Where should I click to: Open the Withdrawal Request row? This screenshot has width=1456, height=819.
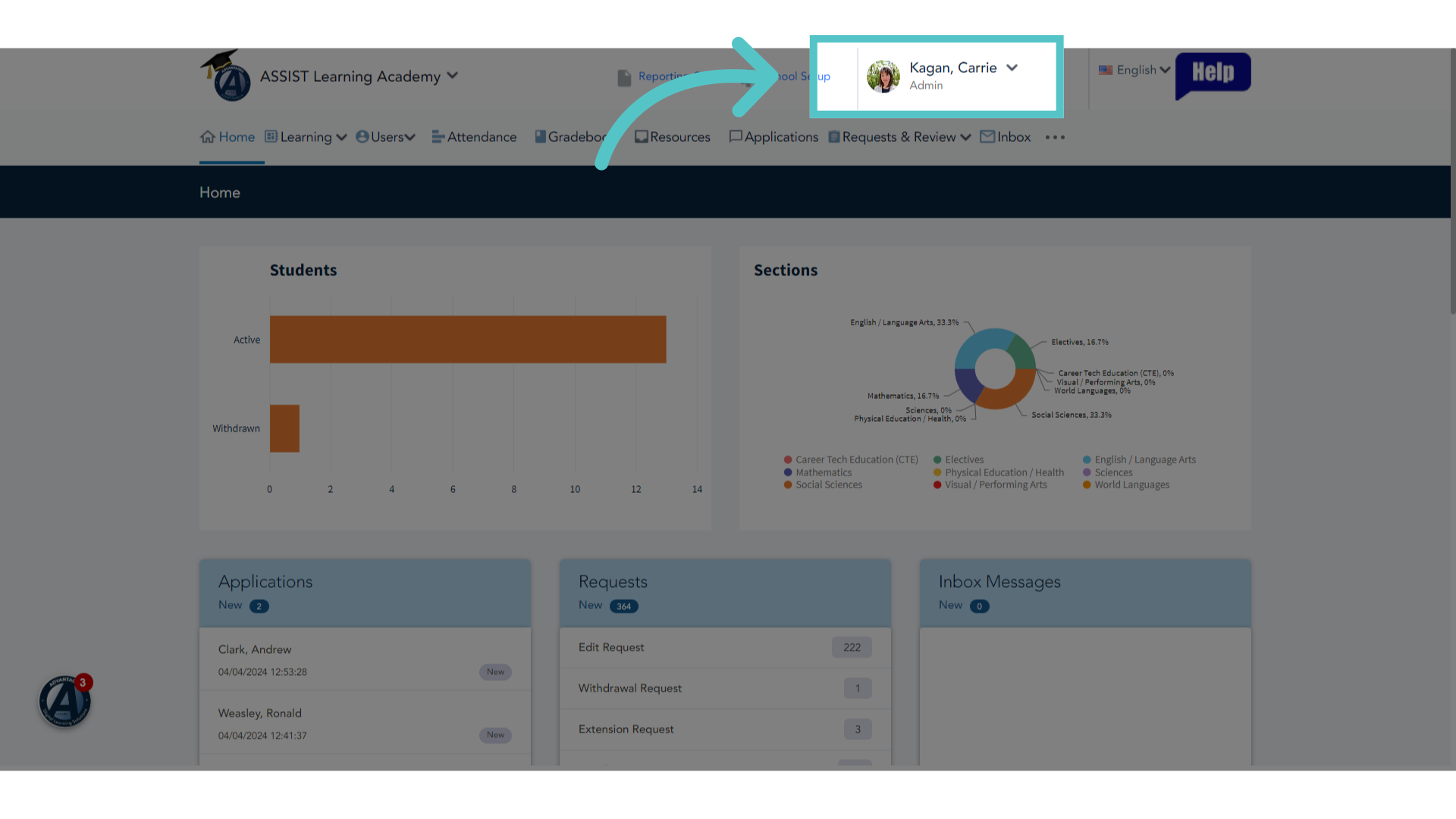pos(725,689)
